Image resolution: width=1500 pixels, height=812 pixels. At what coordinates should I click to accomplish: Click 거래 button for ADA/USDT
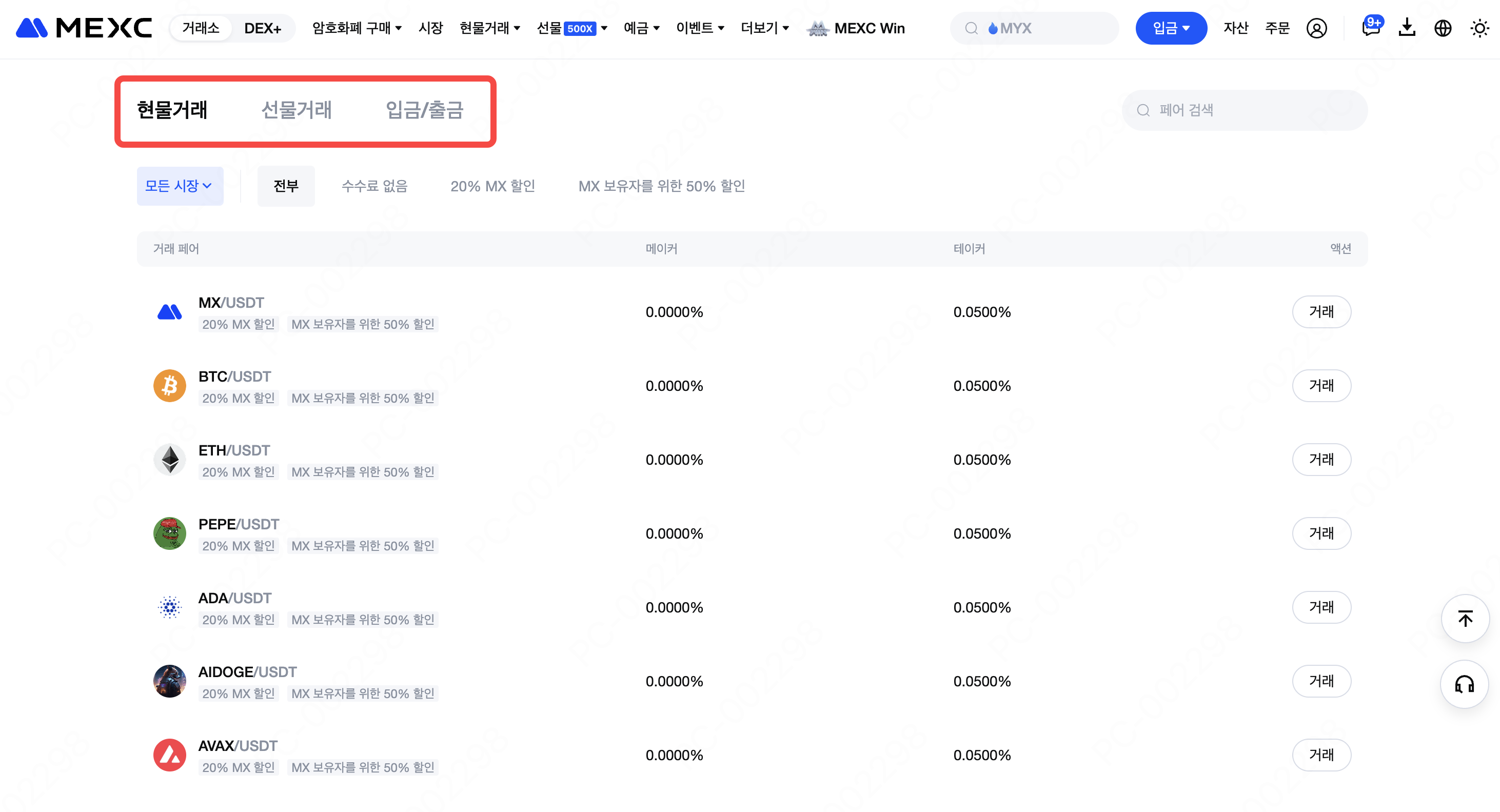(1321, 607)
